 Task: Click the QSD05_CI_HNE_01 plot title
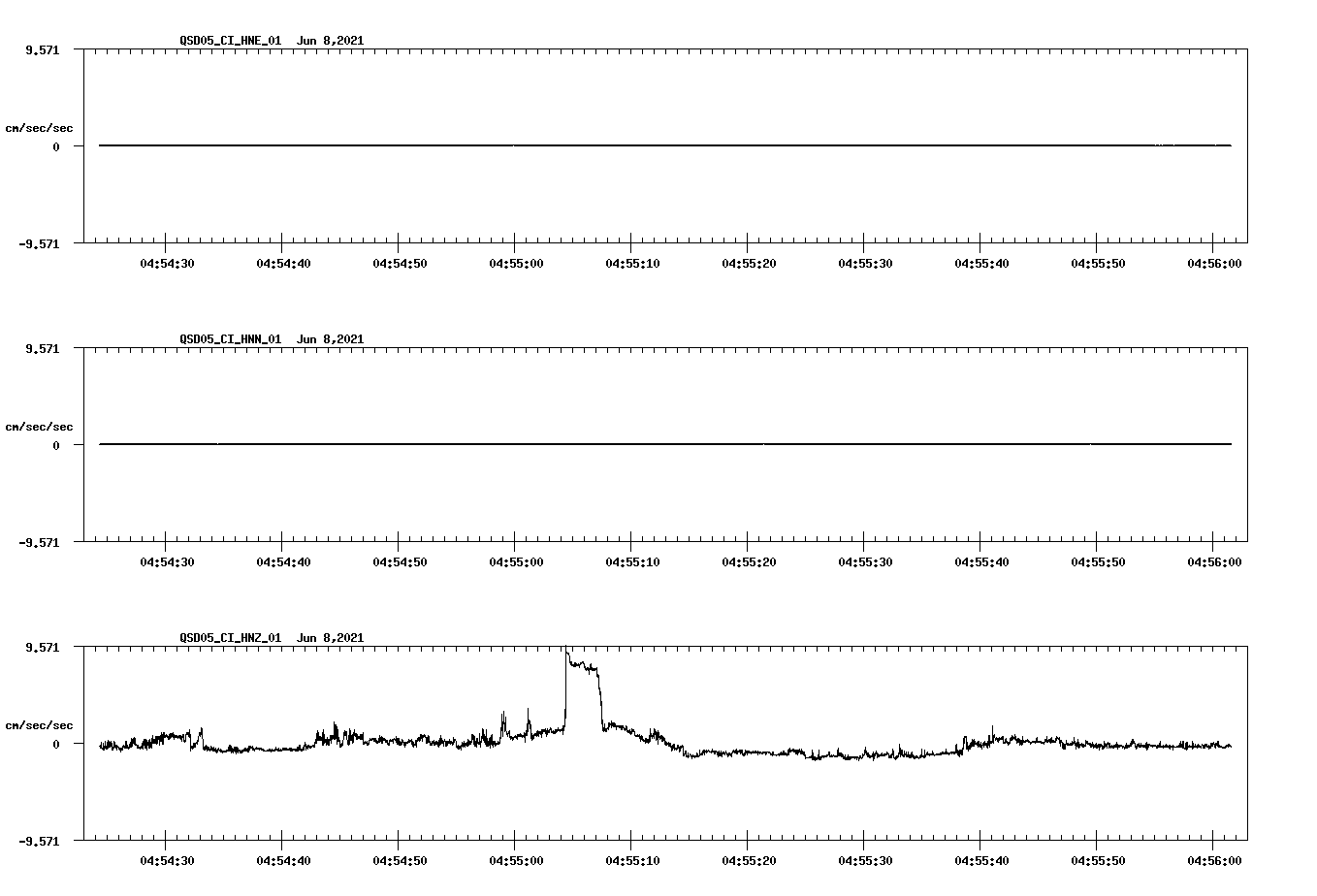pos(272,41)
